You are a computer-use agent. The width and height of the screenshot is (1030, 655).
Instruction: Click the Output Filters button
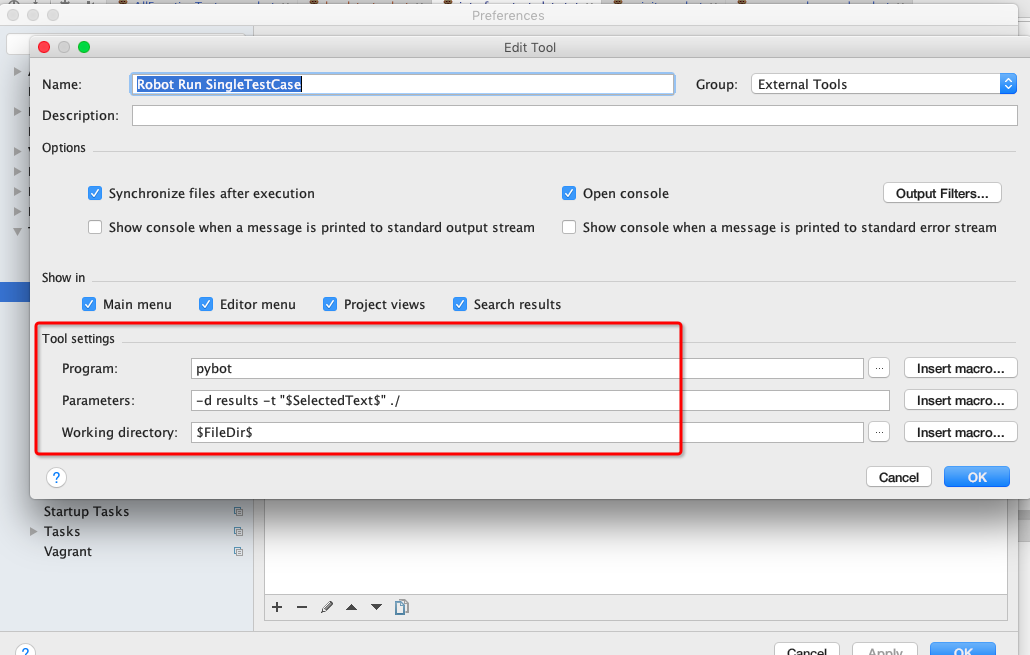(x=941, y=194)
